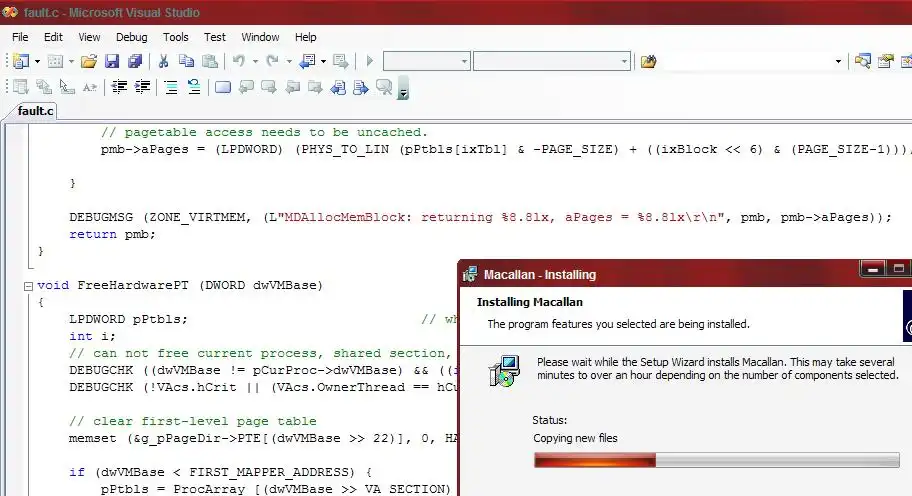912x496 pixels.
Task: Open the text editor toolbar options dropdown
Action: [402, 88]
